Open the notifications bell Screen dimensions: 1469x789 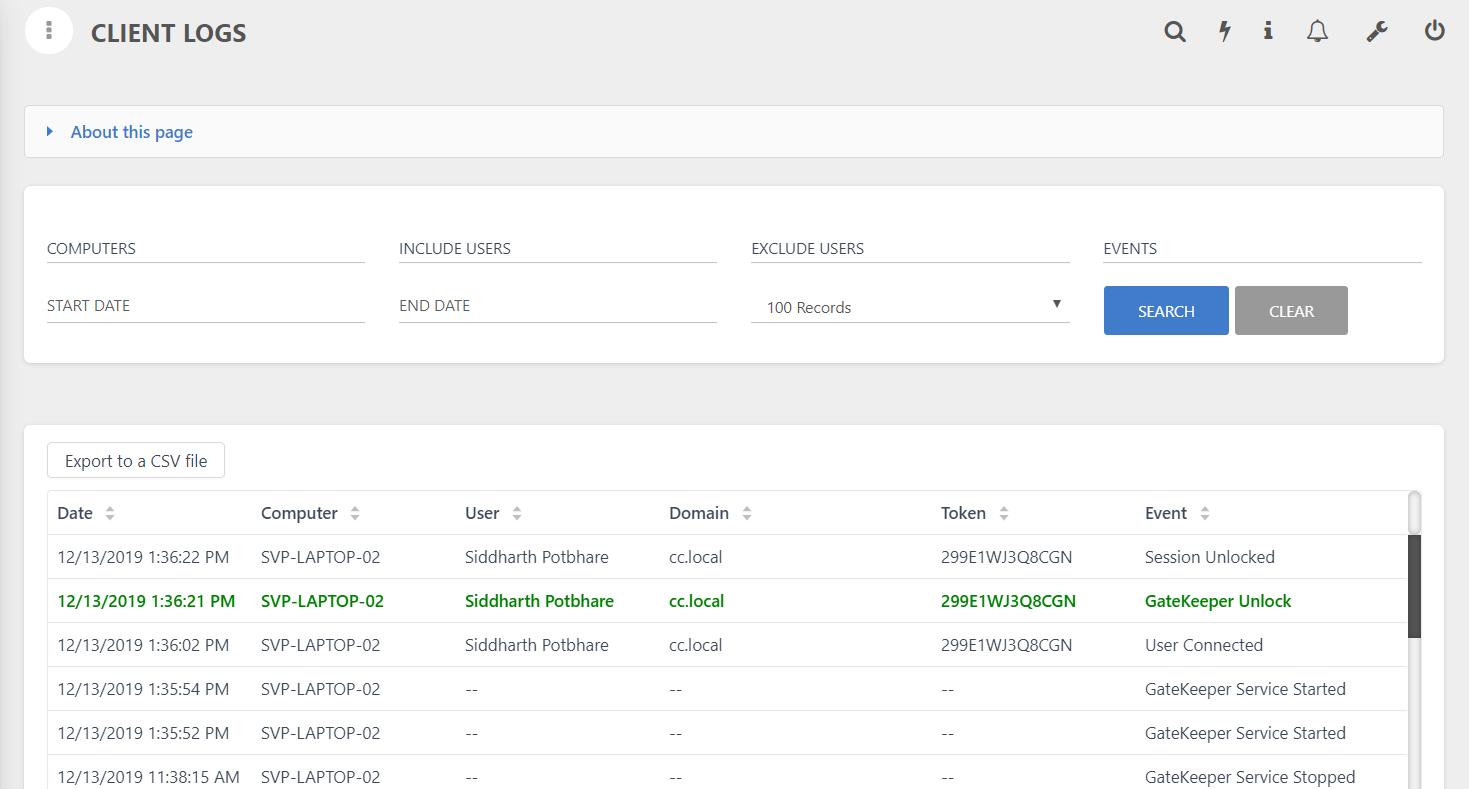coord(1318,32)
